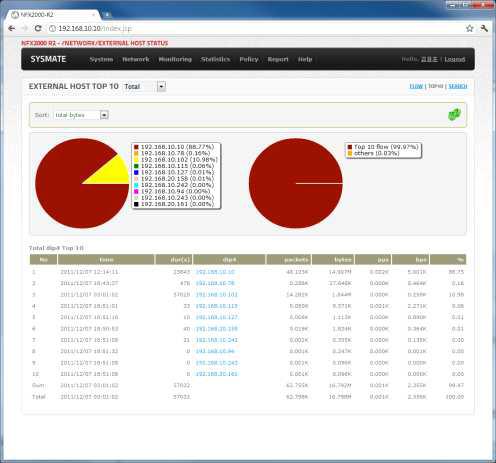The height and width of the screenshot is (463, 496).
Task: Click the green export icon
Action: (454, 114)
